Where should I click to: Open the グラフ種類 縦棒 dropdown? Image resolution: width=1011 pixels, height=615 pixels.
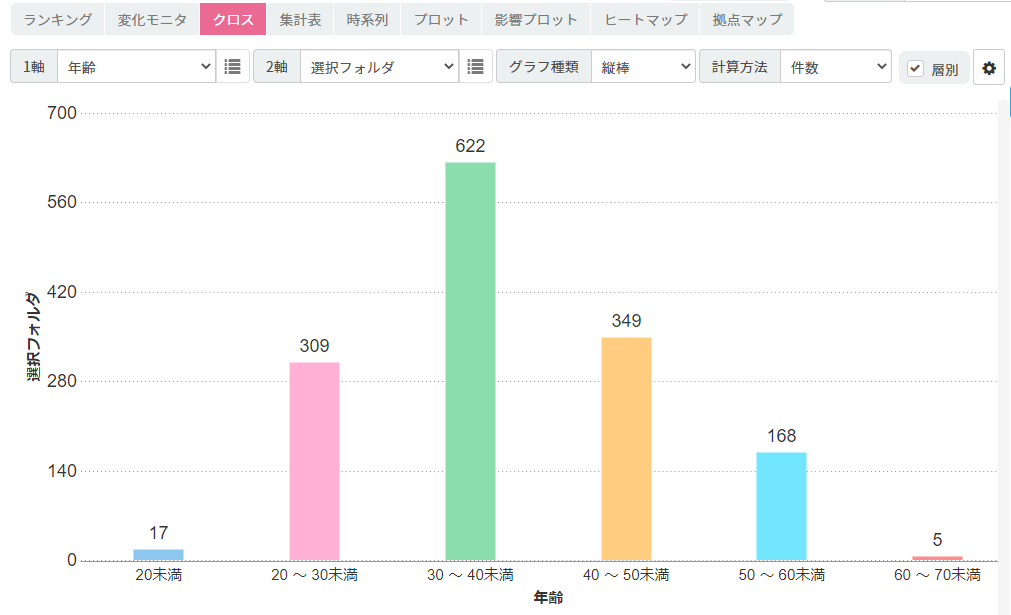tap(642, 67)
